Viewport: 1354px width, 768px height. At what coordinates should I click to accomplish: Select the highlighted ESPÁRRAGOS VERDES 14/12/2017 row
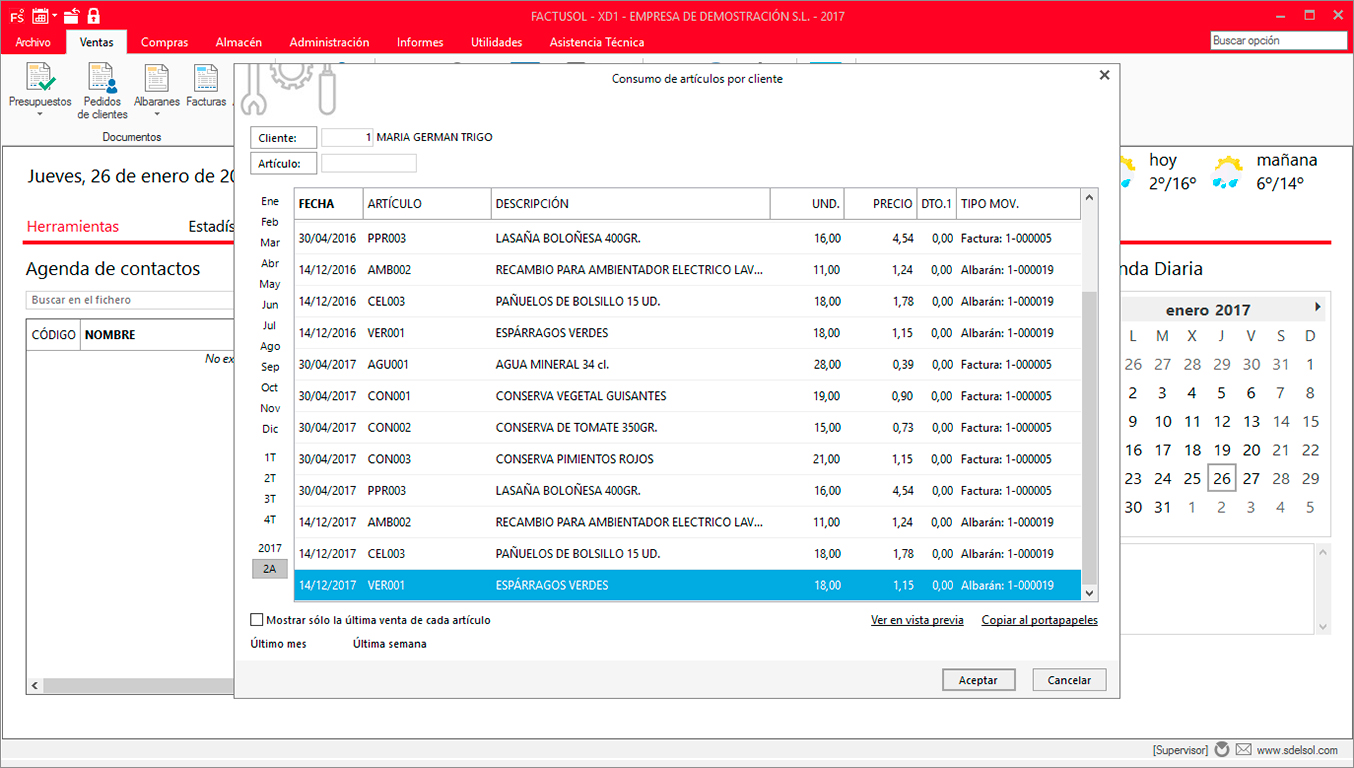click(x=688, y=586)
